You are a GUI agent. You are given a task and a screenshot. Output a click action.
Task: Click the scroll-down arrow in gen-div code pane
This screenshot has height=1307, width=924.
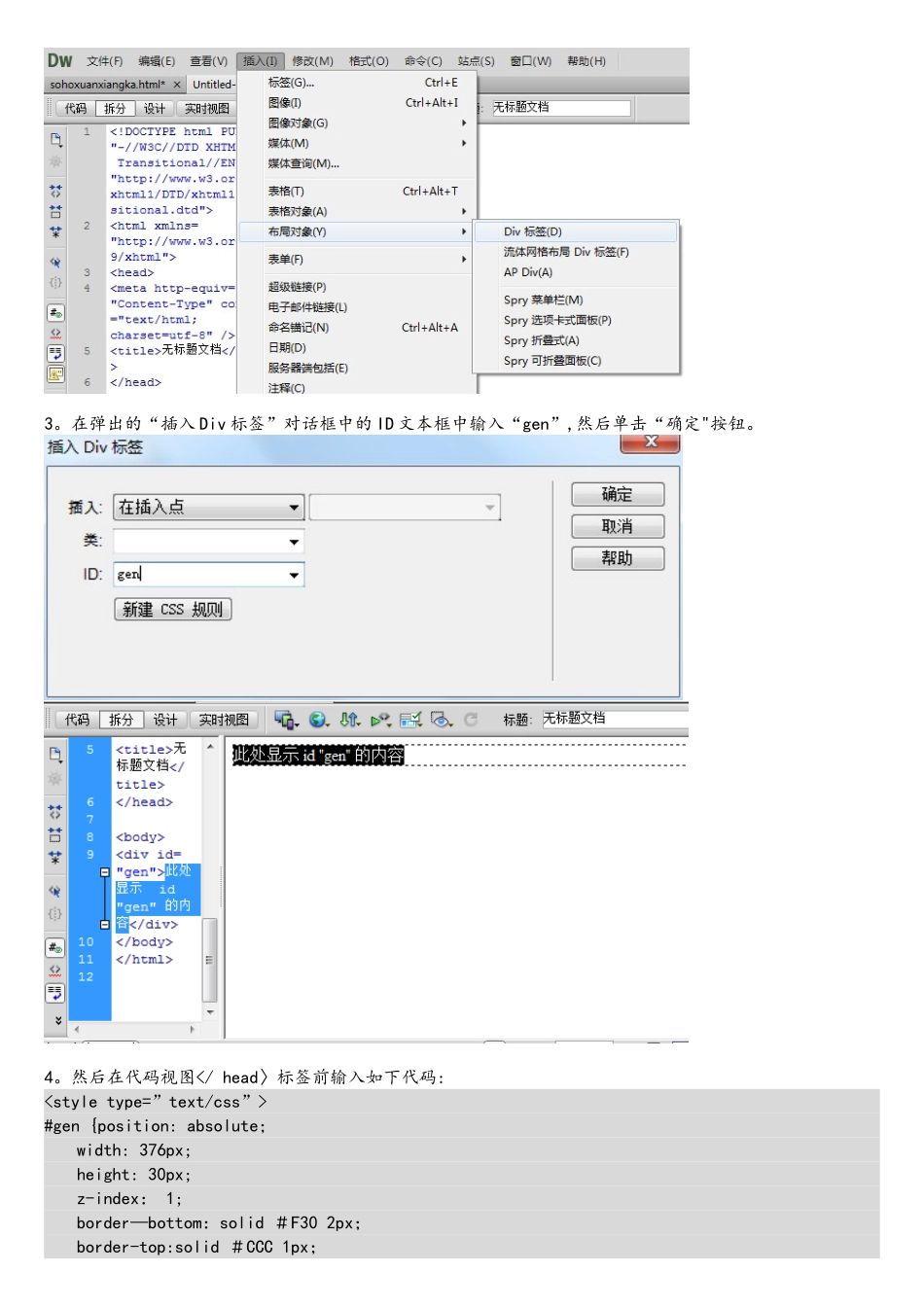tap(209, 1012)
